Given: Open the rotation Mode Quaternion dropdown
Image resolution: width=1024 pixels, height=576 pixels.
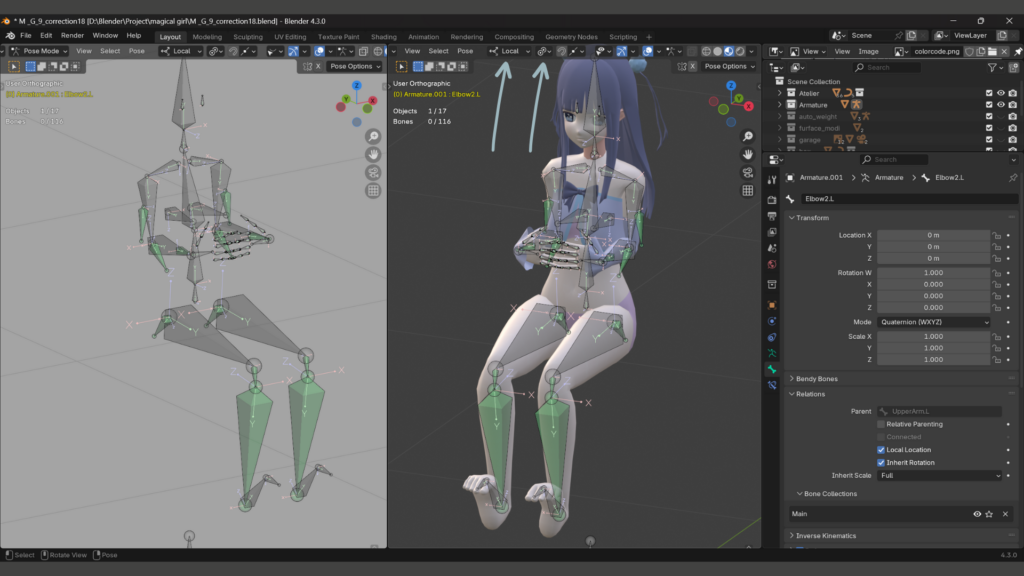Looking at the screenshot, I should coord(934,322).
